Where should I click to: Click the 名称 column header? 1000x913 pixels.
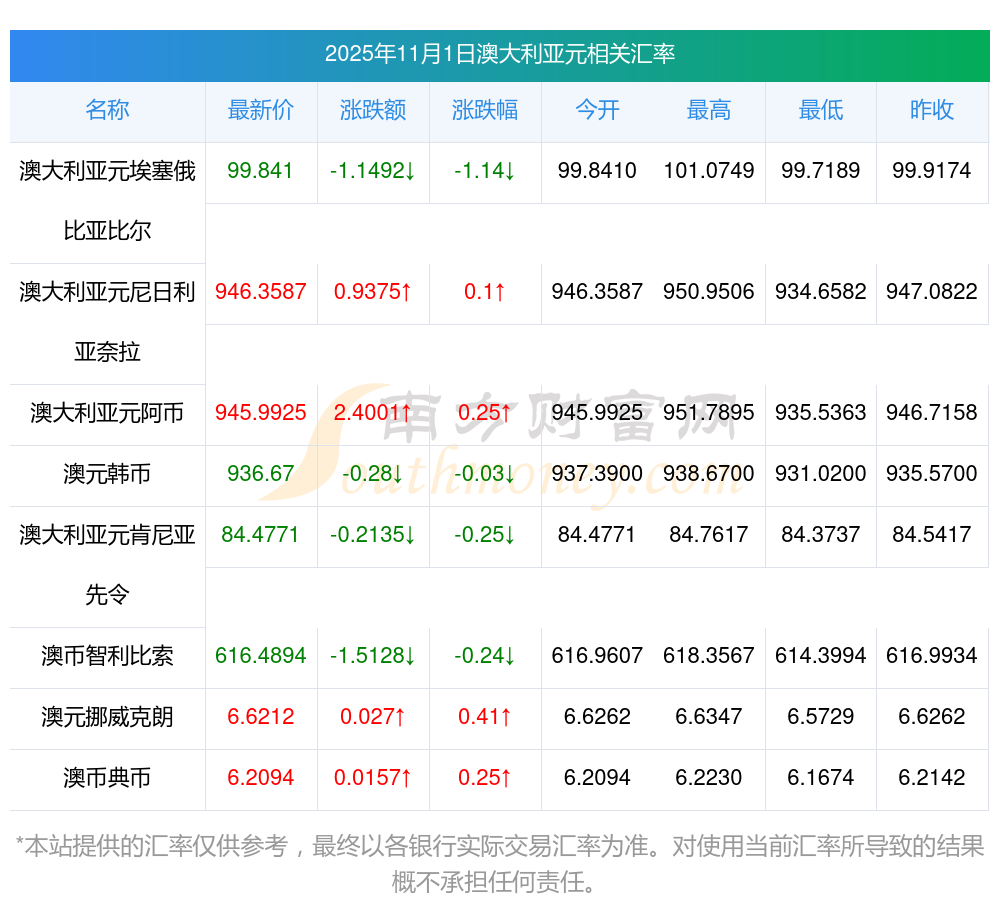pos(107,110)
